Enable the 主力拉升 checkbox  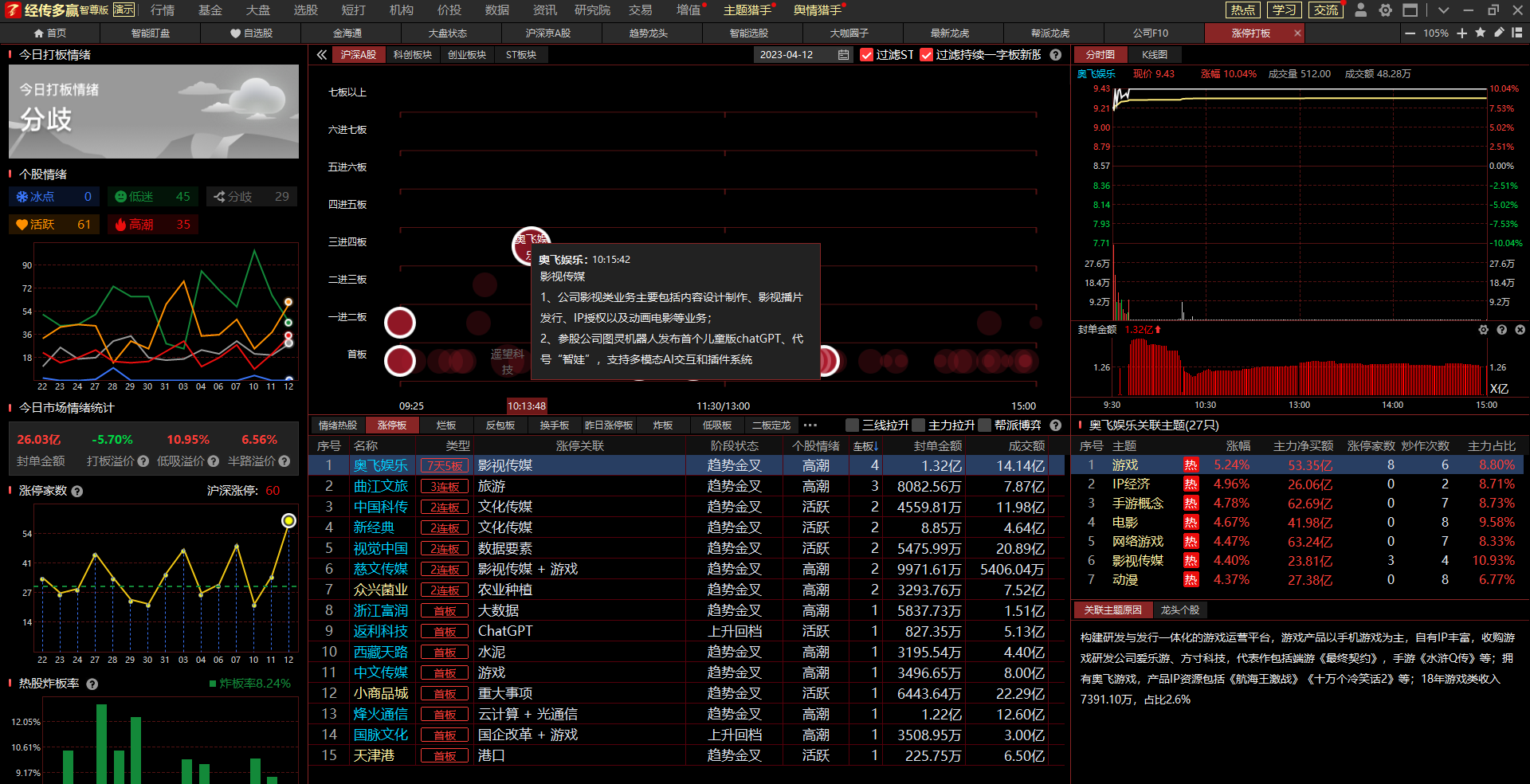pos(918,425)
